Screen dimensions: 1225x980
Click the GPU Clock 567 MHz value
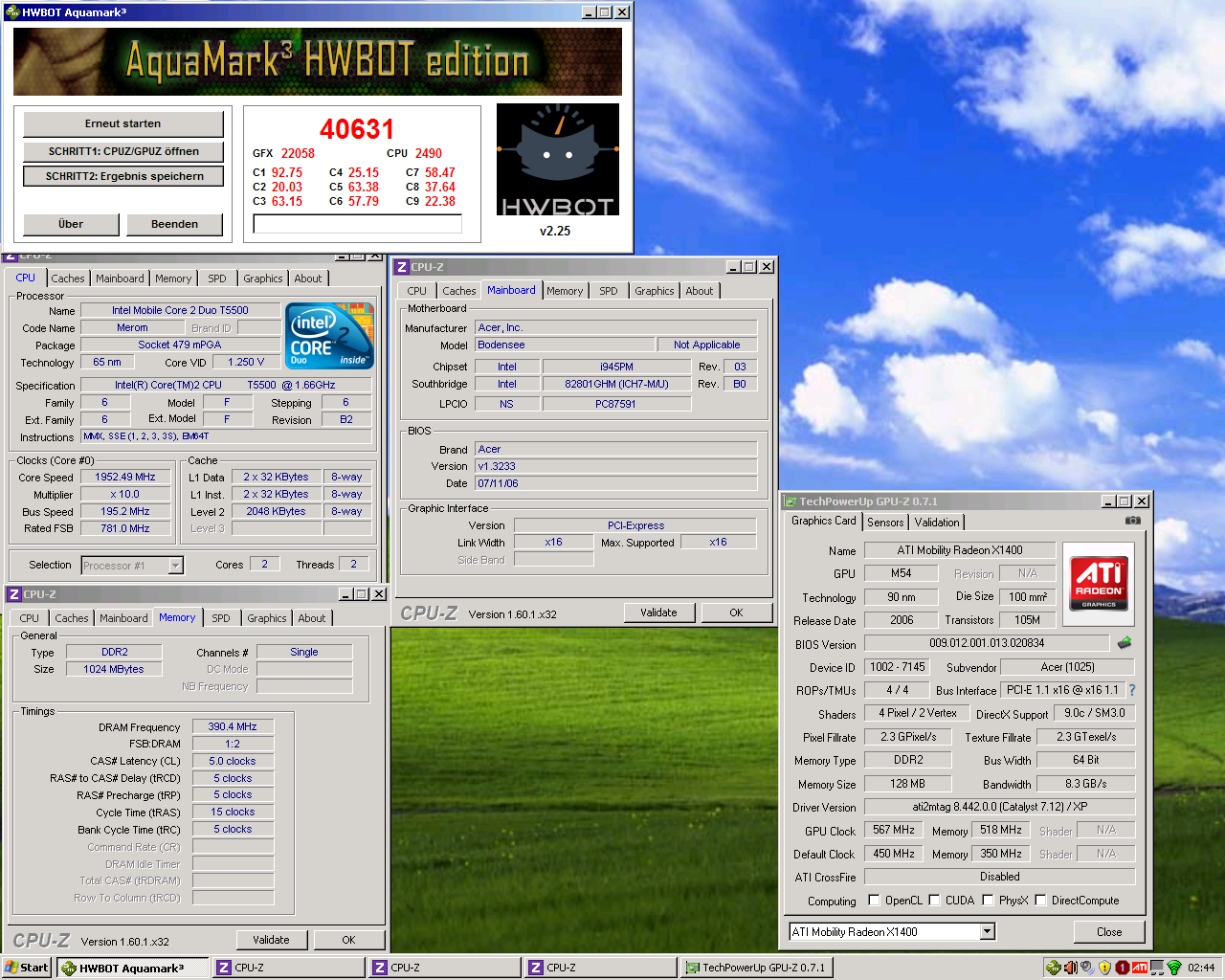(x=894, y=830)
